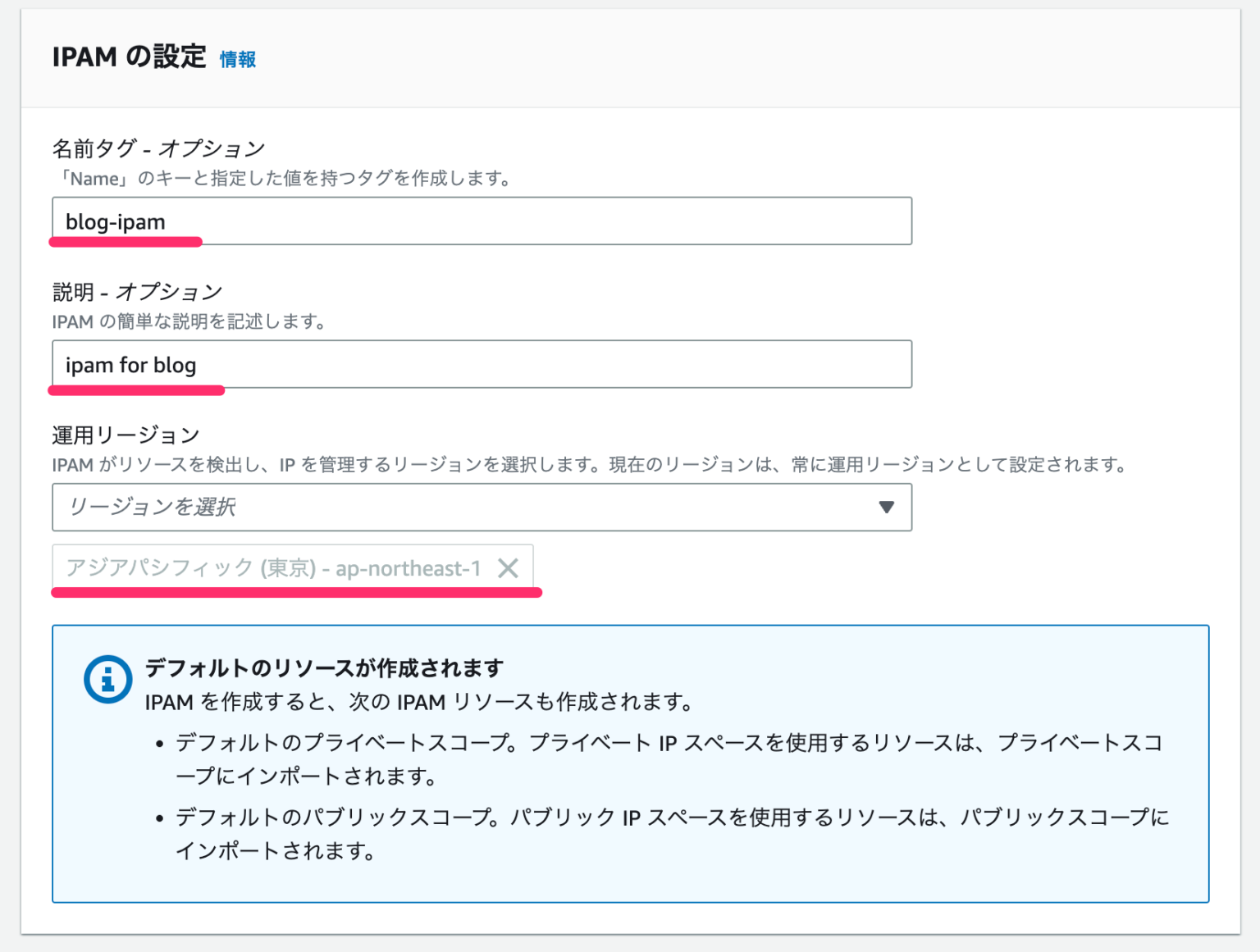This screenshot has width=1260, height=952.
Task: Click the 運用リージョン label
Action: tap(125, 434)
